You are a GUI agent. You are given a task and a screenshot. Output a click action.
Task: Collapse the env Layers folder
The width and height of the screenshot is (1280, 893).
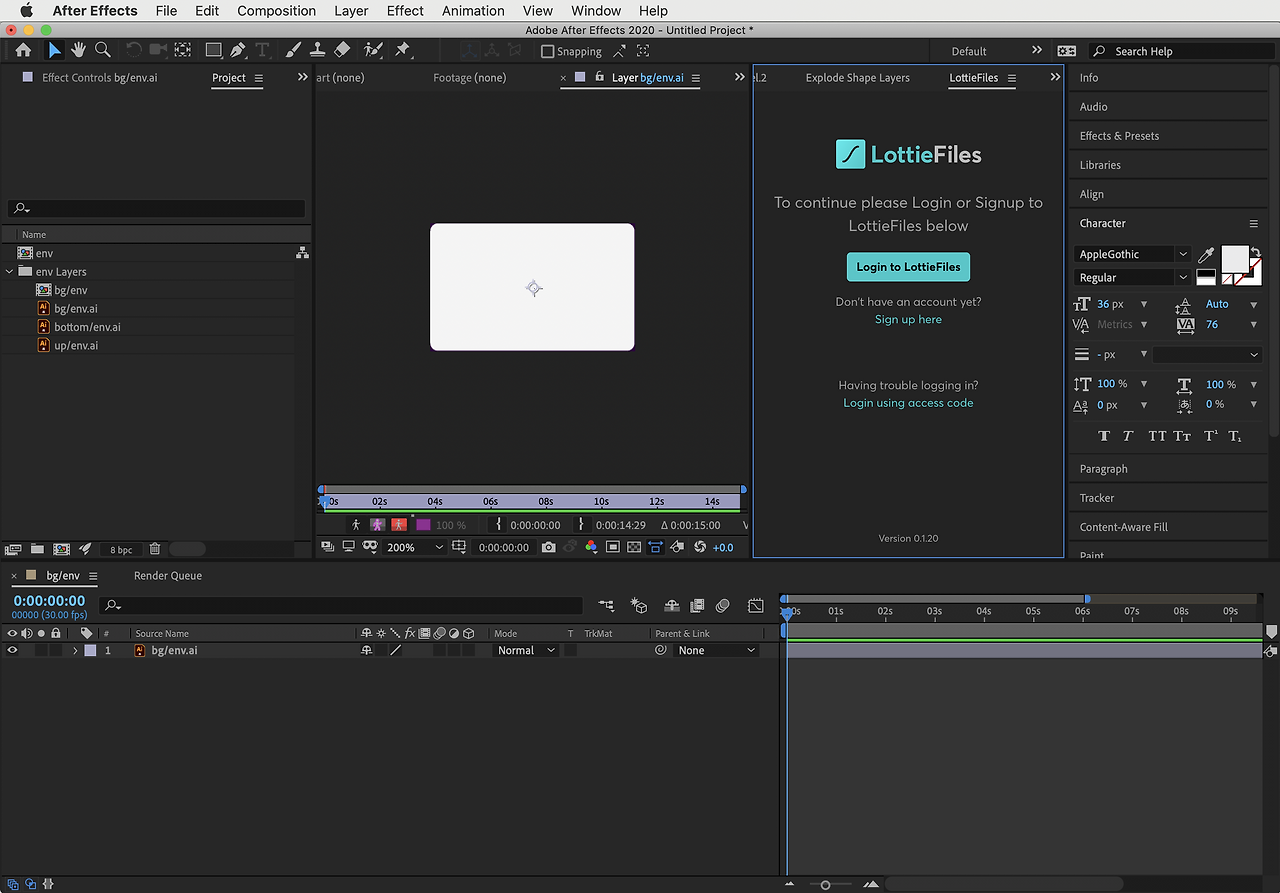coord(10,272)
